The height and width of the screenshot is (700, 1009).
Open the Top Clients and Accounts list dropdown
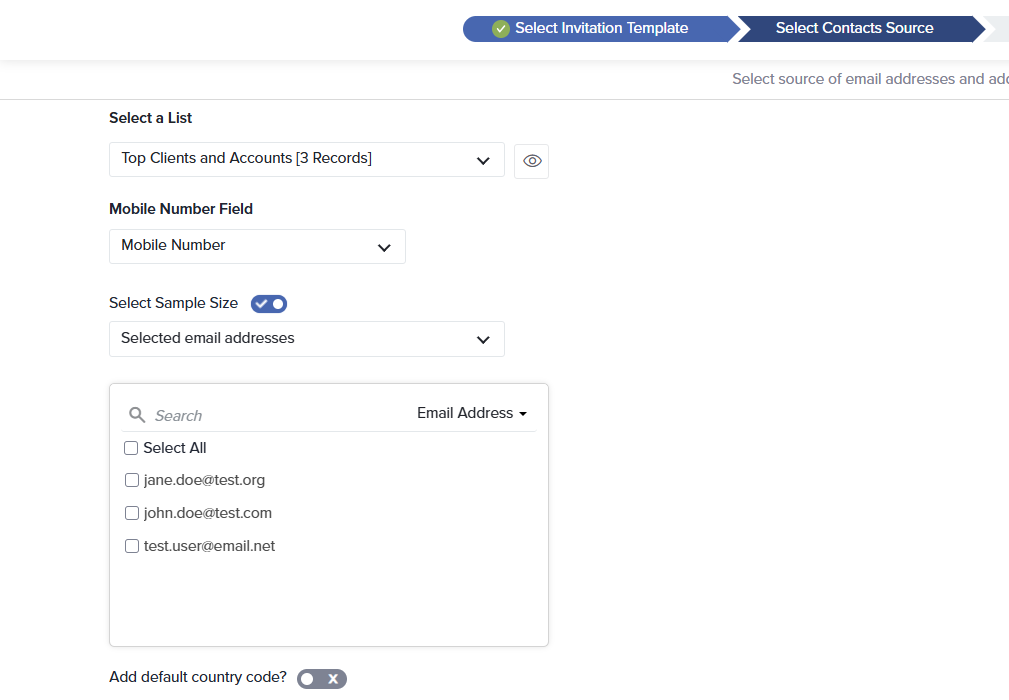pos(306,160)
